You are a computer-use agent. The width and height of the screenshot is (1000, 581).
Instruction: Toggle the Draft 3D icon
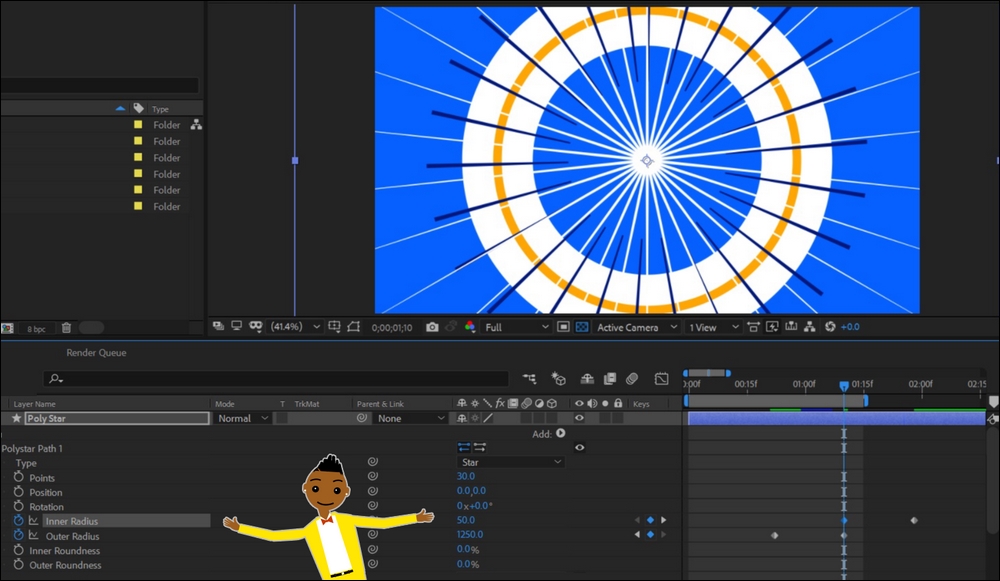tap(559, 379)
